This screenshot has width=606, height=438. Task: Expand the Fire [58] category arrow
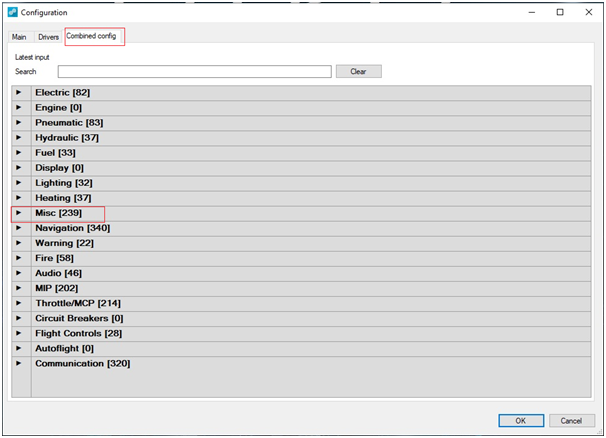click(19, 258)
